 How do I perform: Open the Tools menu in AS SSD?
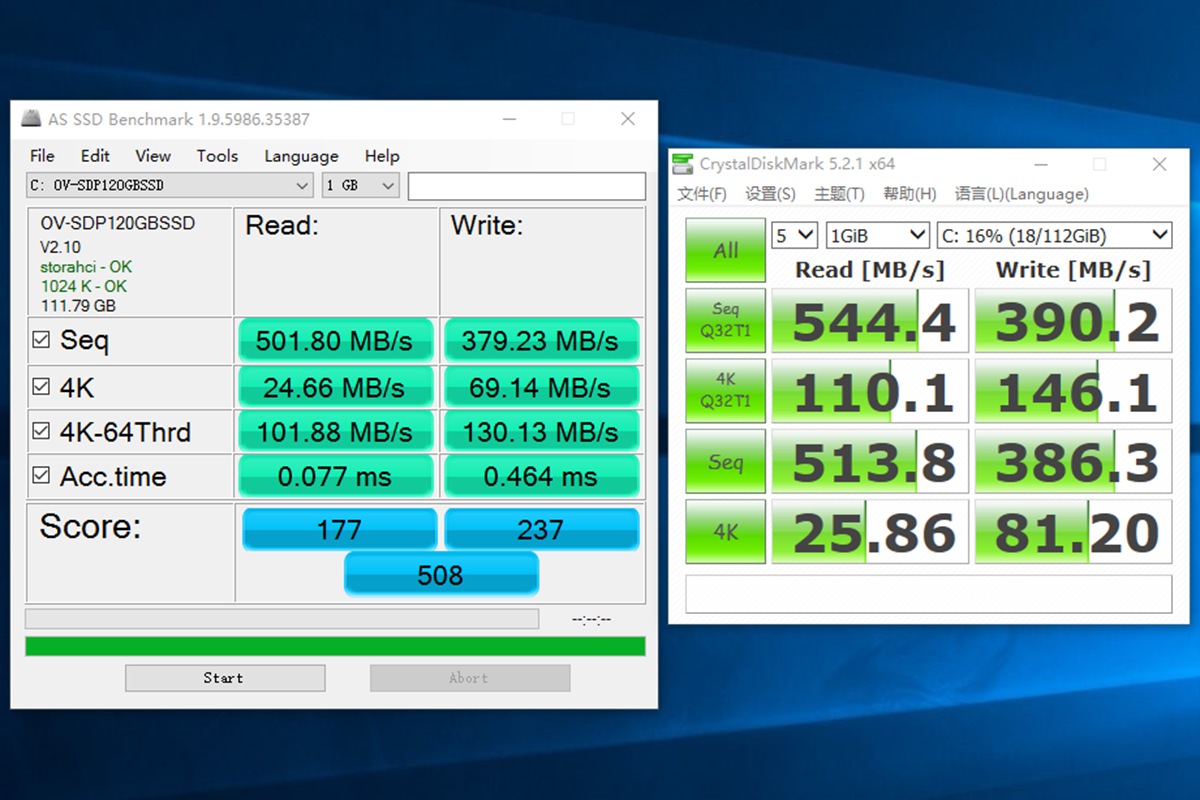pos(217,156)
